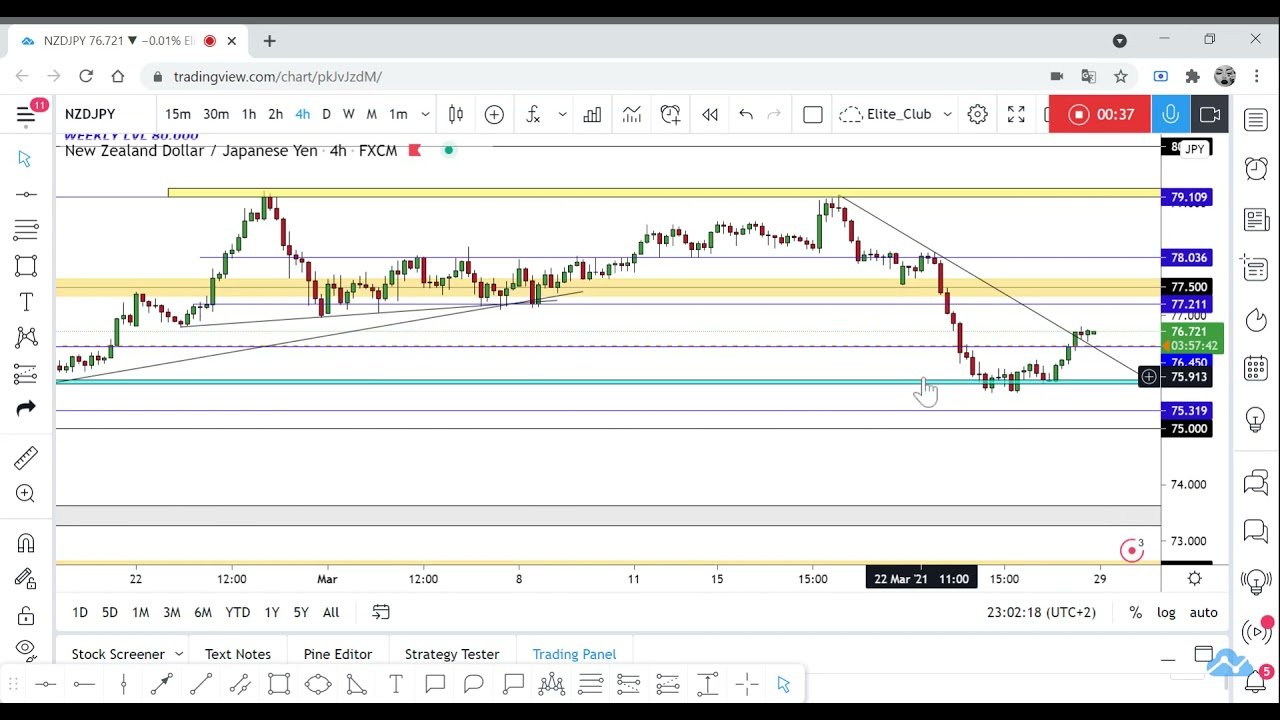This screenshot has width=1280, height=720.
Task: Open the notifications bell in right sidebar
Action: click(x=1256, y=681)
